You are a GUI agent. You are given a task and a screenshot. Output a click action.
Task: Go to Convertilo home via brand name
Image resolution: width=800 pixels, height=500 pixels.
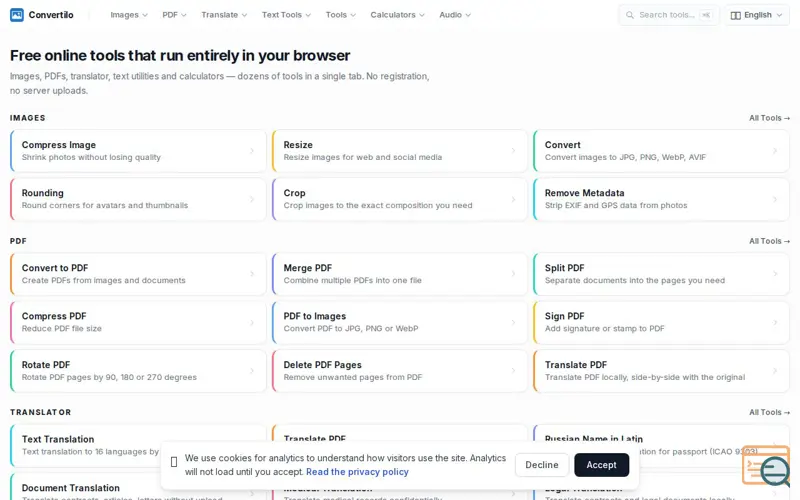click(51, 15)
